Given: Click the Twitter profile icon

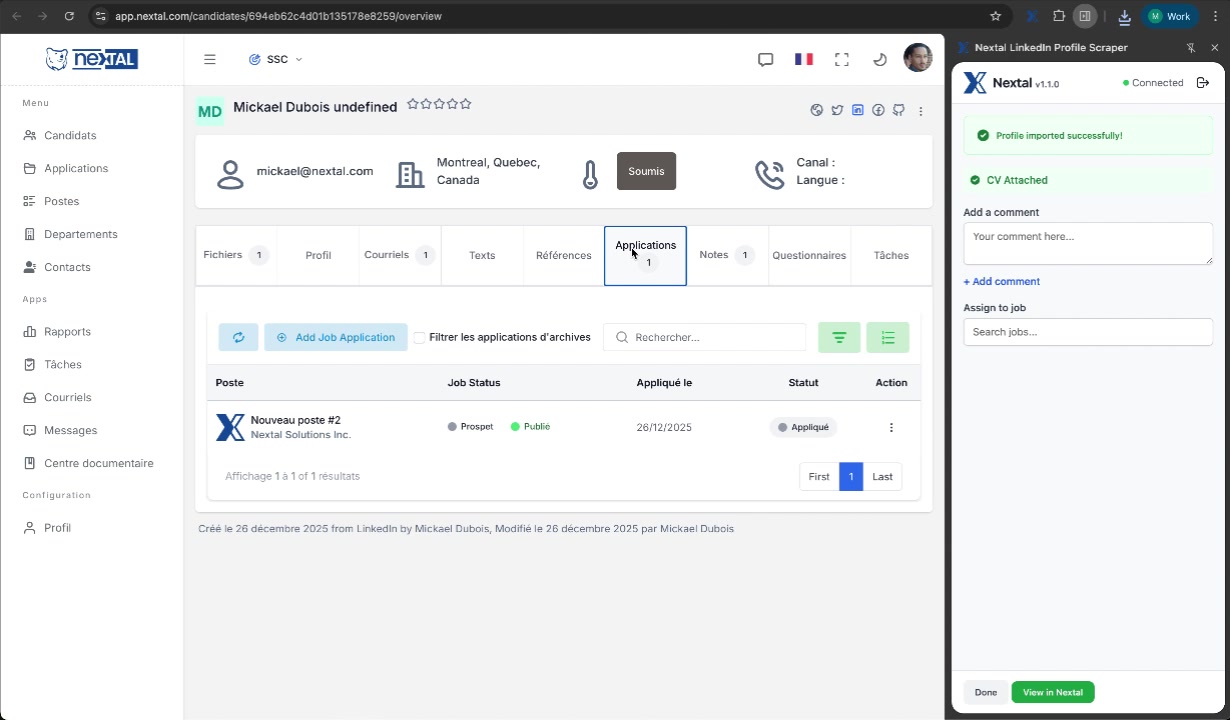Looking at the screenshot, I should point(838,110).
